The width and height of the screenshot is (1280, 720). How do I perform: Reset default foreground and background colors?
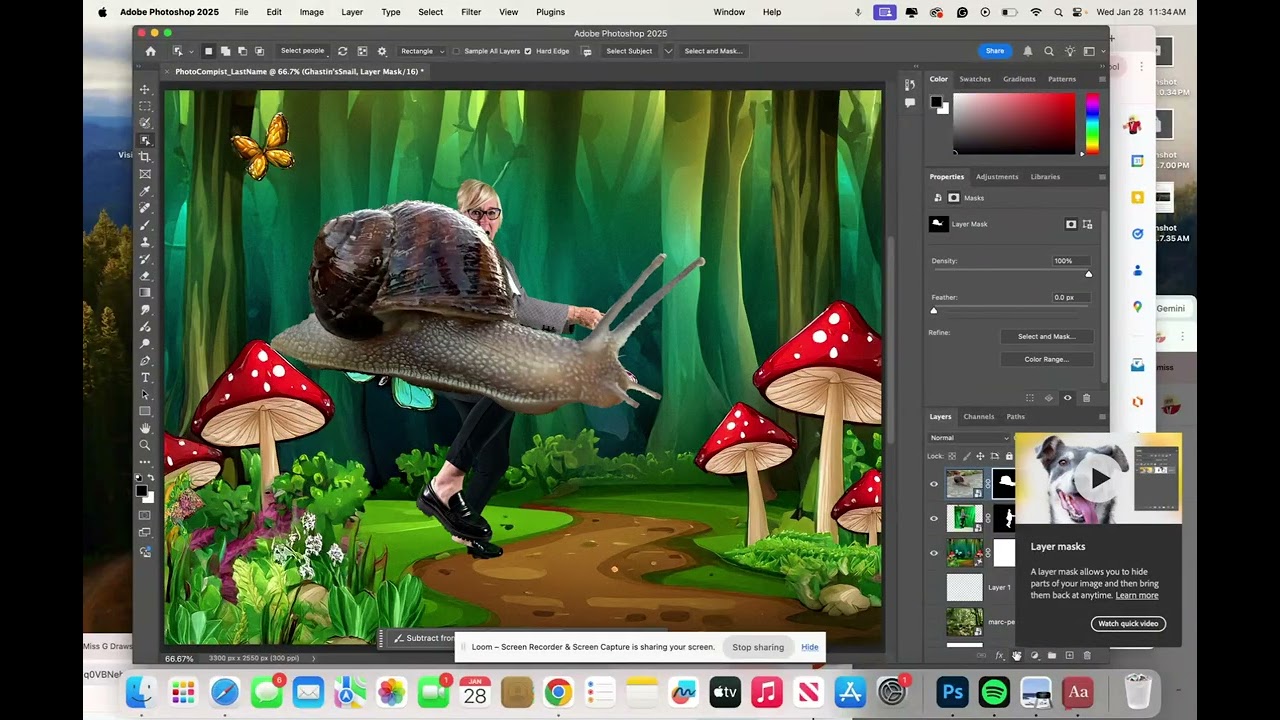coord(140,478)
